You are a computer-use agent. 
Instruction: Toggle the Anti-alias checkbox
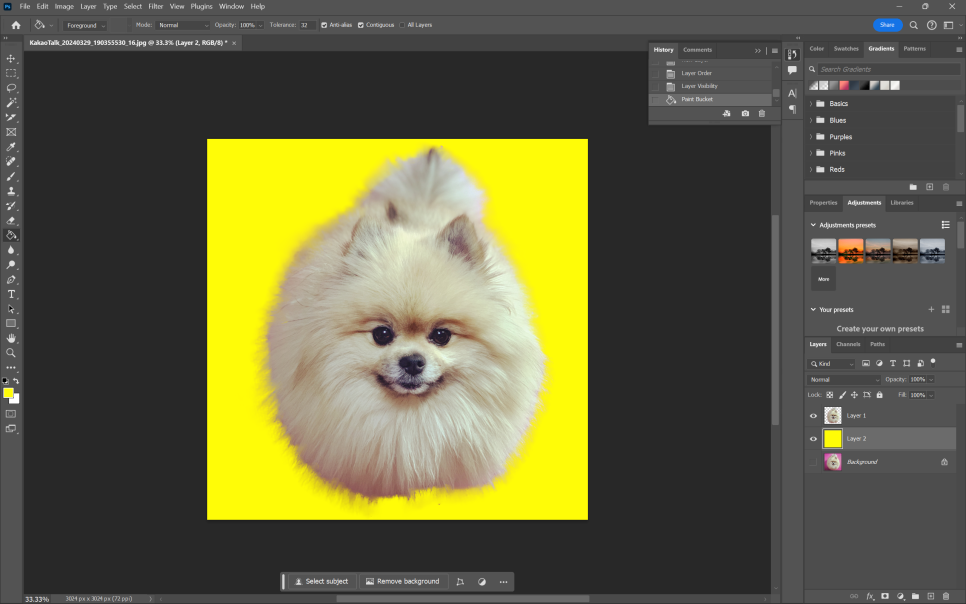pos(324,25)
